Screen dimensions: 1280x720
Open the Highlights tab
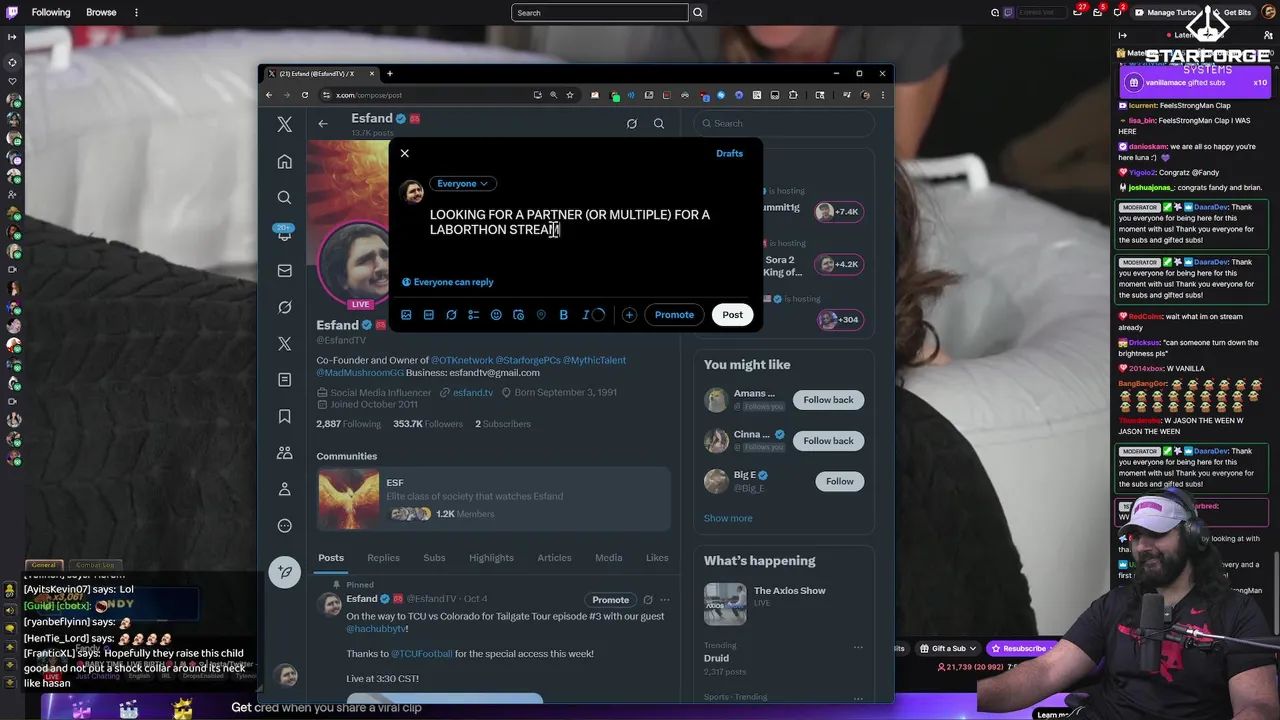[491, 558]
